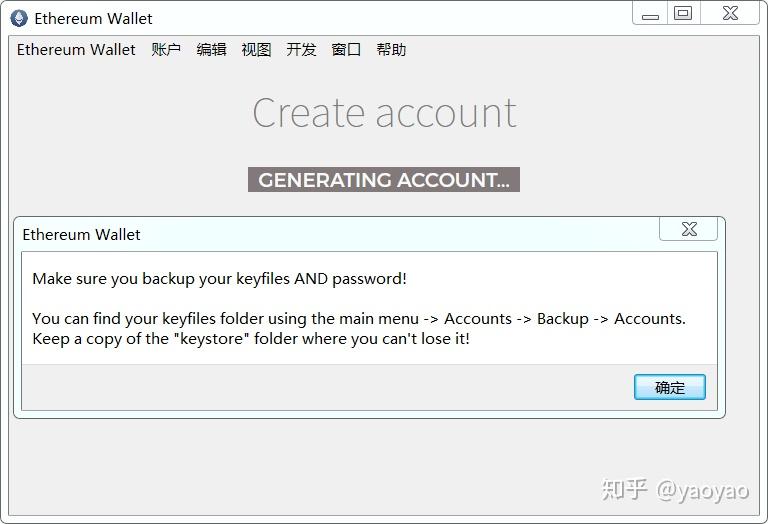Open the 编辑 menu
Viewport: 768px width, 524px height.
pos(211,49)
